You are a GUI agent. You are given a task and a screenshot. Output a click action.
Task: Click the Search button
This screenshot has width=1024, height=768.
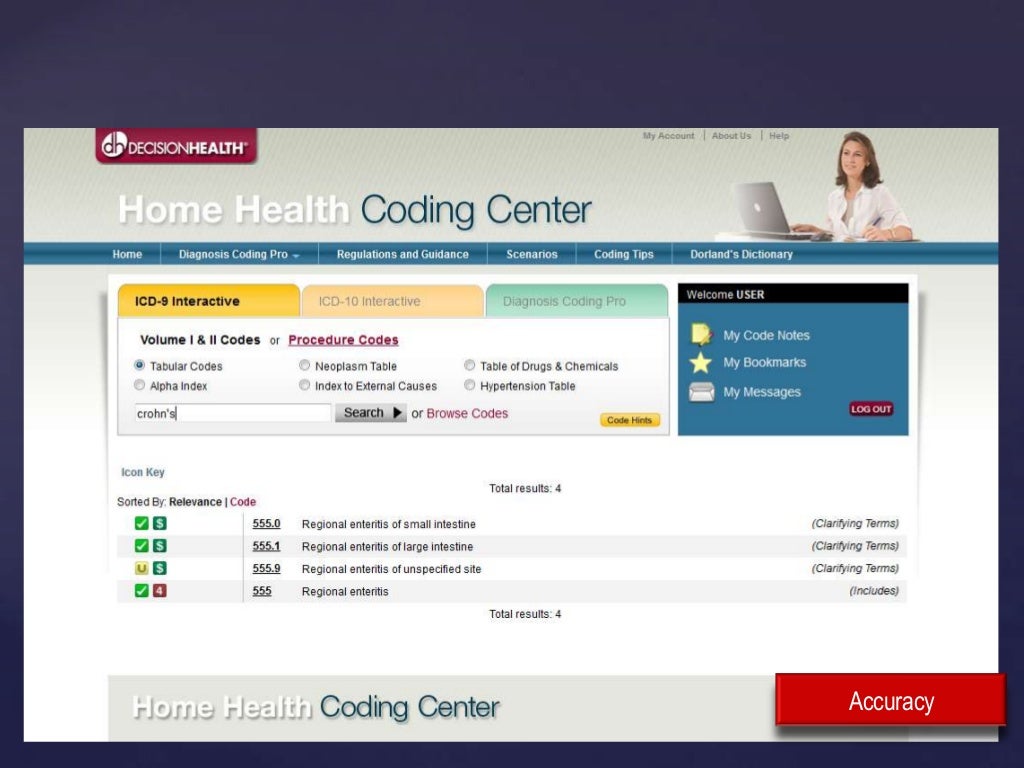click(x=370, y=413)
